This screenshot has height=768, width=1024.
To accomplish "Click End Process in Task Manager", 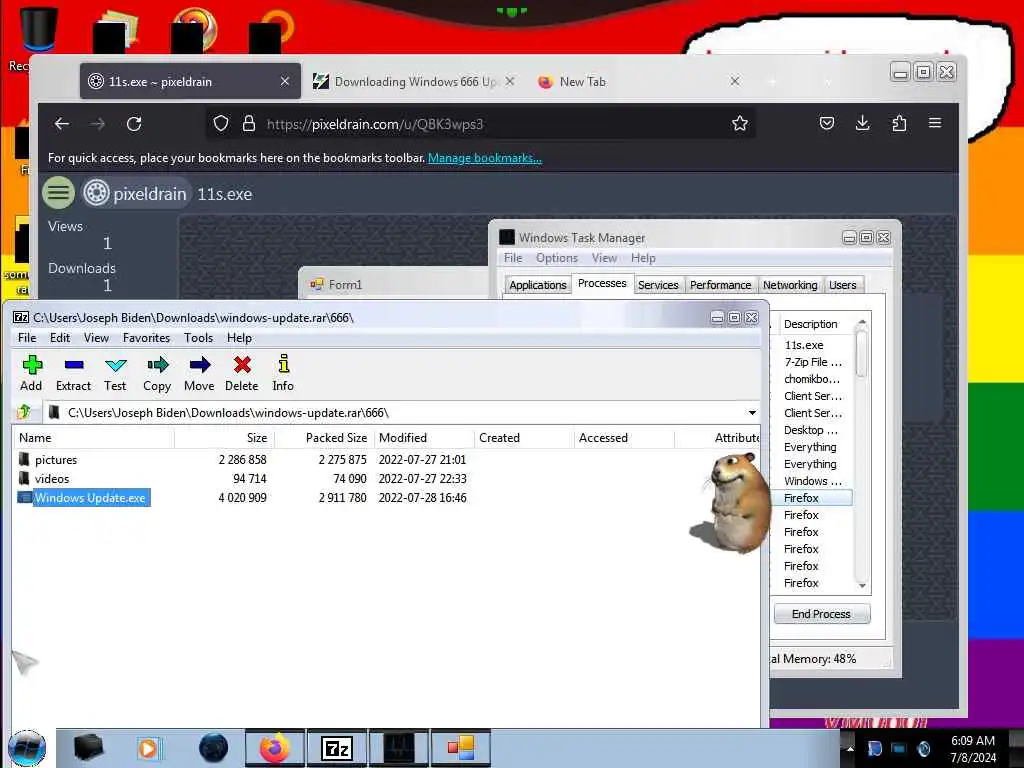I will pyautogui.click(x=821, y=614).
